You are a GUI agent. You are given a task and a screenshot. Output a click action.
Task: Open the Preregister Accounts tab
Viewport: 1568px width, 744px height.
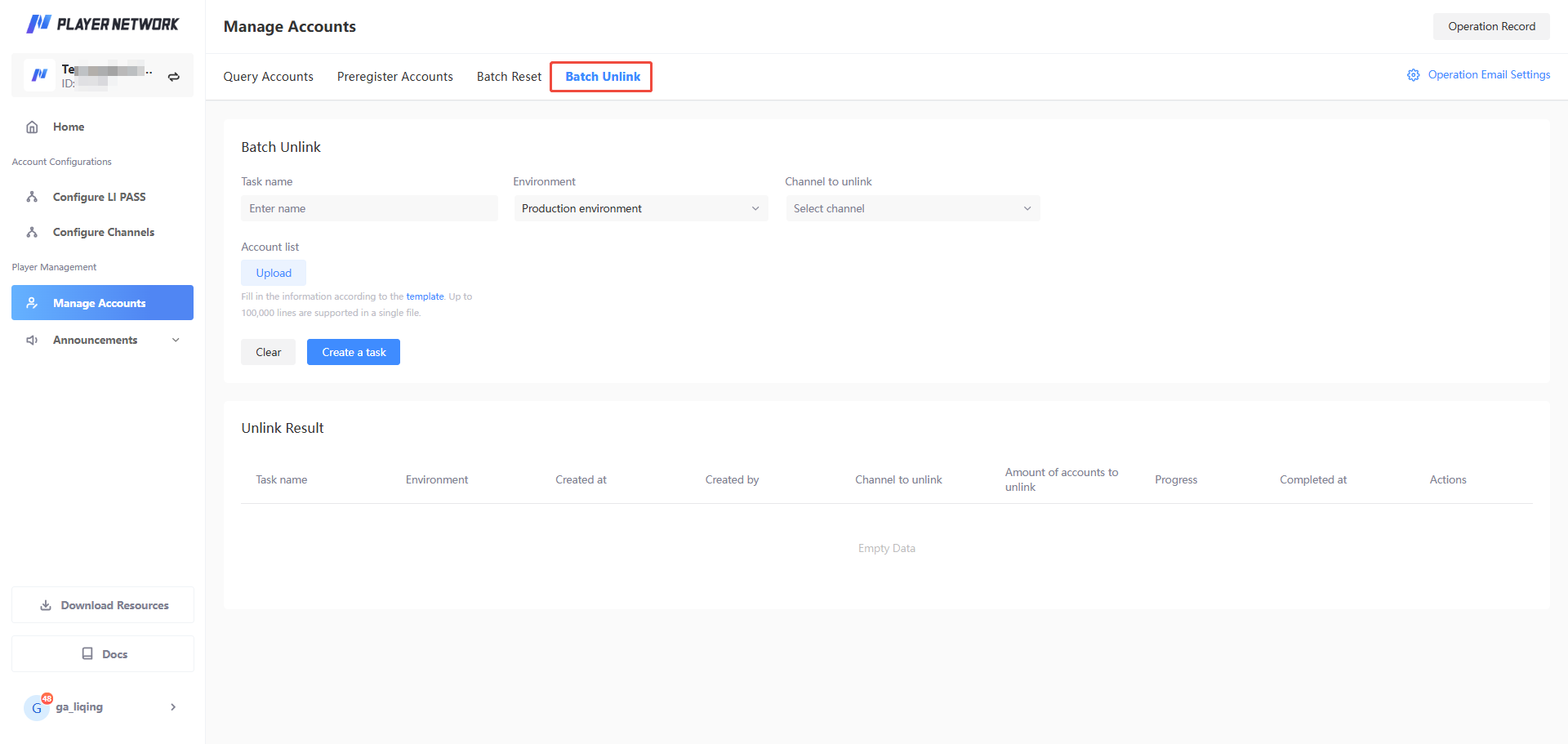pyautogui.click(x=394, y=77)
